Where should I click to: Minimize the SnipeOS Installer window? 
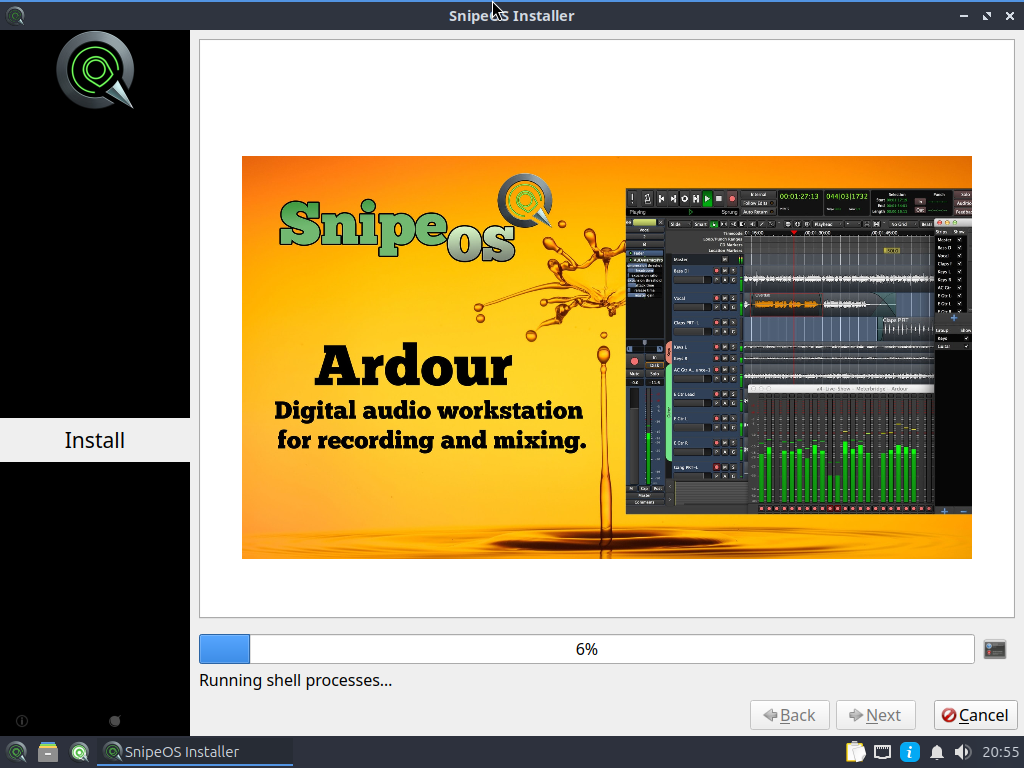[963, 16]
